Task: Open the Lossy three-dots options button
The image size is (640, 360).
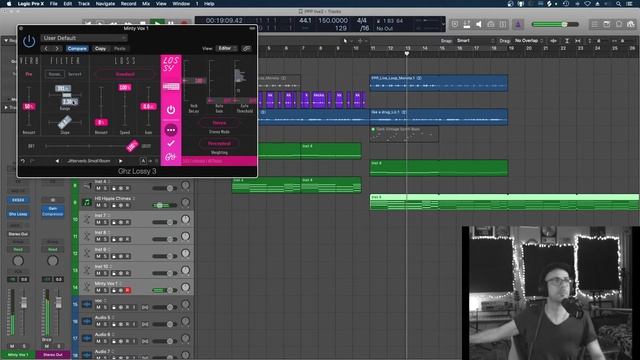Action: pyautogui.click(x=171, y=130)
